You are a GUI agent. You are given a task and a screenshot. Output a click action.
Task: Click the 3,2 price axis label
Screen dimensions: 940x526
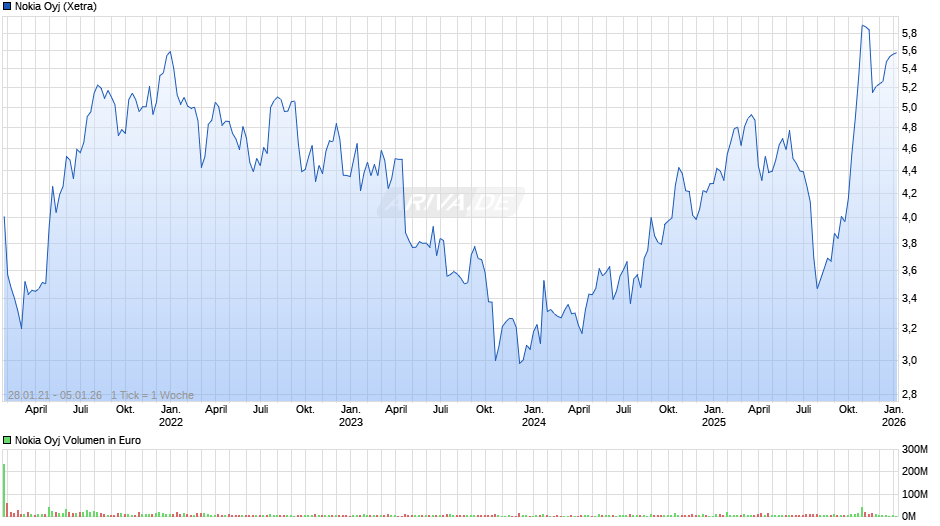(909, 328)
